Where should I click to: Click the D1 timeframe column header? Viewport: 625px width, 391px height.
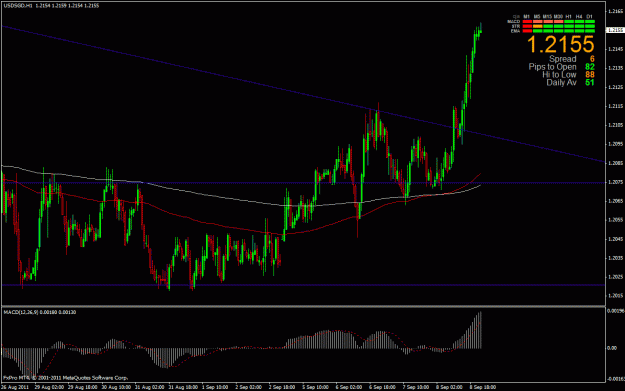[589, 17]
